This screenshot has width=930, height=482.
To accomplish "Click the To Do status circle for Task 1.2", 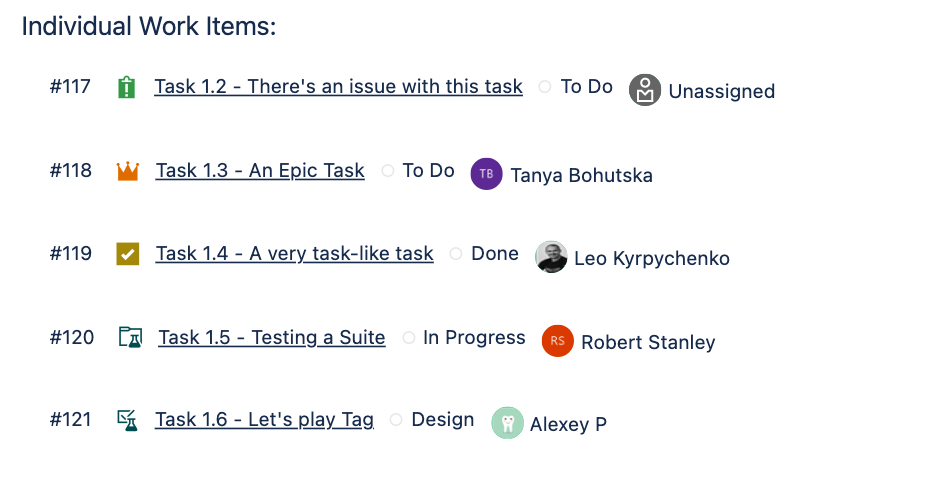I will point(545,87).
